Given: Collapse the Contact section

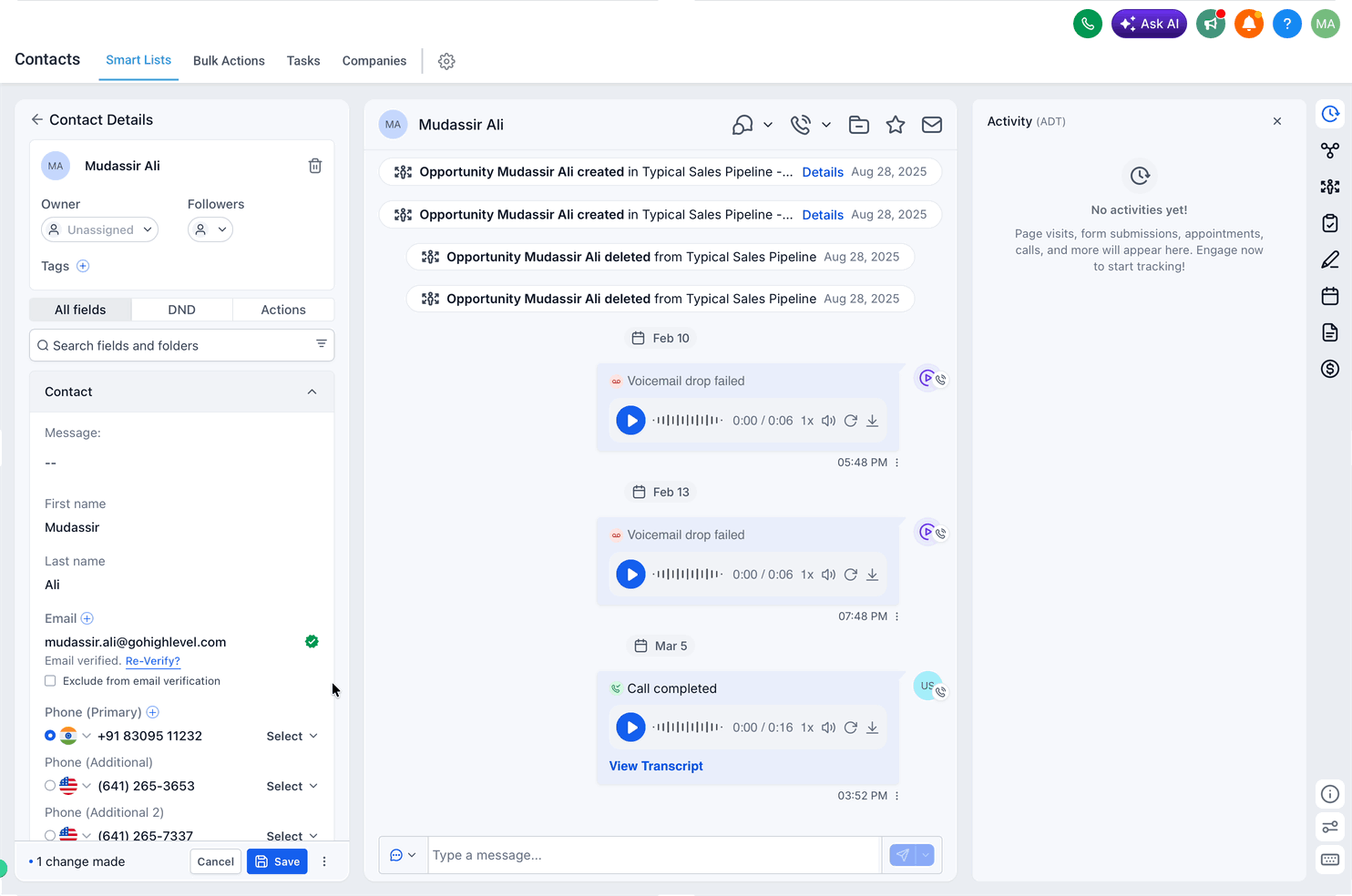Looking at the screenshot, I should point(312,392).
